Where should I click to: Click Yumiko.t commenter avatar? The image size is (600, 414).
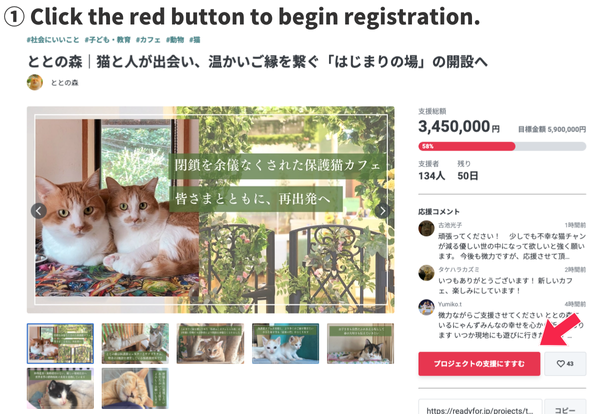(426, 307)
